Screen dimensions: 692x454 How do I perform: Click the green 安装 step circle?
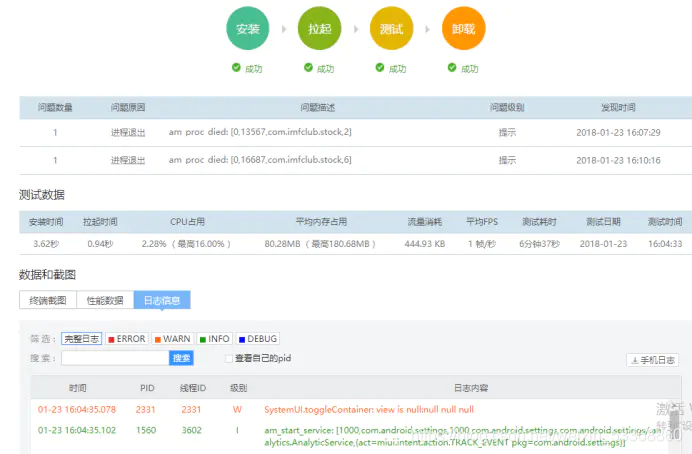point(248,28)
